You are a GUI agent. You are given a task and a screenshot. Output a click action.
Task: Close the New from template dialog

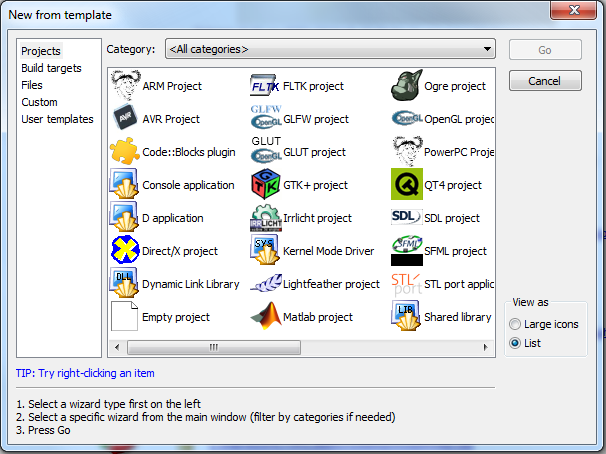(x=574, y=10)
